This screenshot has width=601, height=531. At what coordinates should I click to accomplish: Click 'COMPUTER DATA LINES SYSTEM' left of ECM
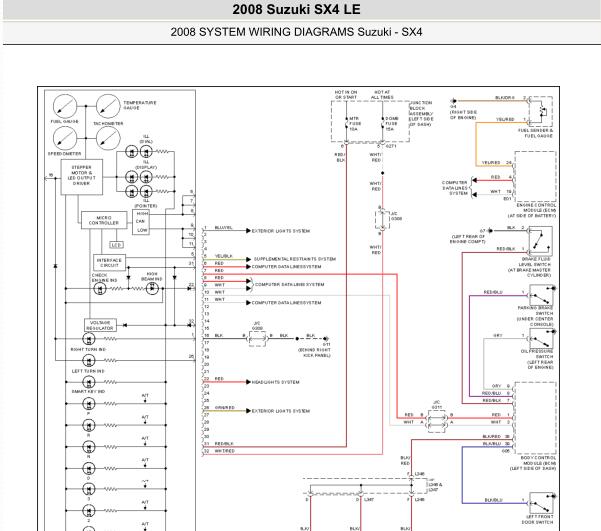(x=455, y=188)
